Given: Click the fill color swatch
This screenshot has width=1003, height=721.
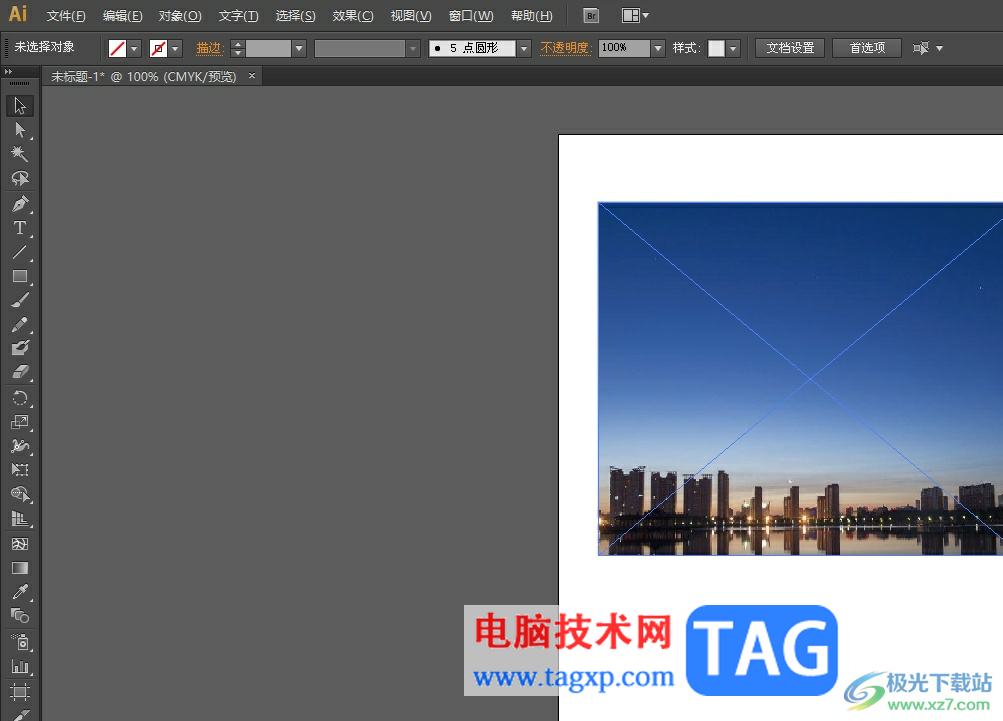Looking at the screenshot, I should [x=118, y=48].
